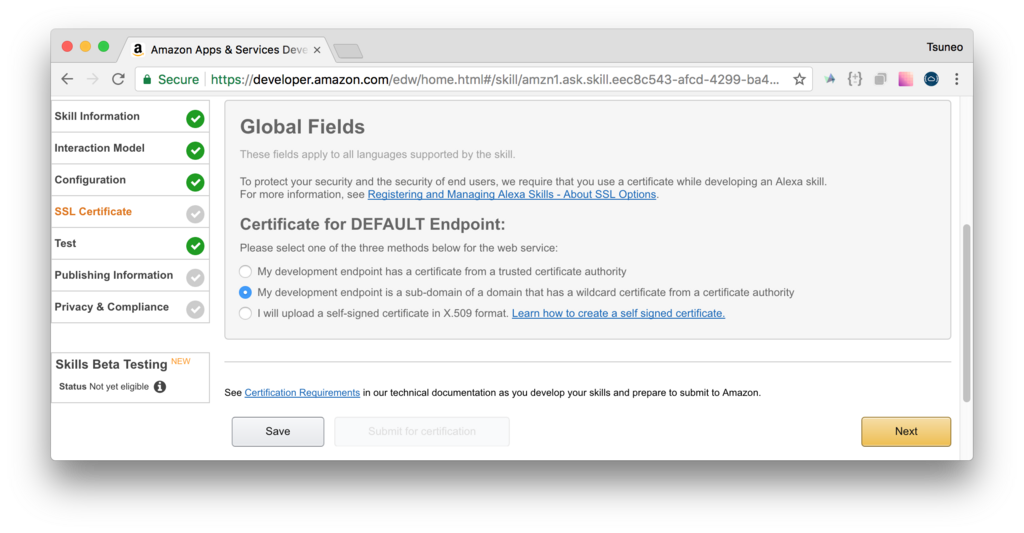This screenshot has height=533, width=1024.
Task: Click the Global Fields heading
Action: coord(302,127)
